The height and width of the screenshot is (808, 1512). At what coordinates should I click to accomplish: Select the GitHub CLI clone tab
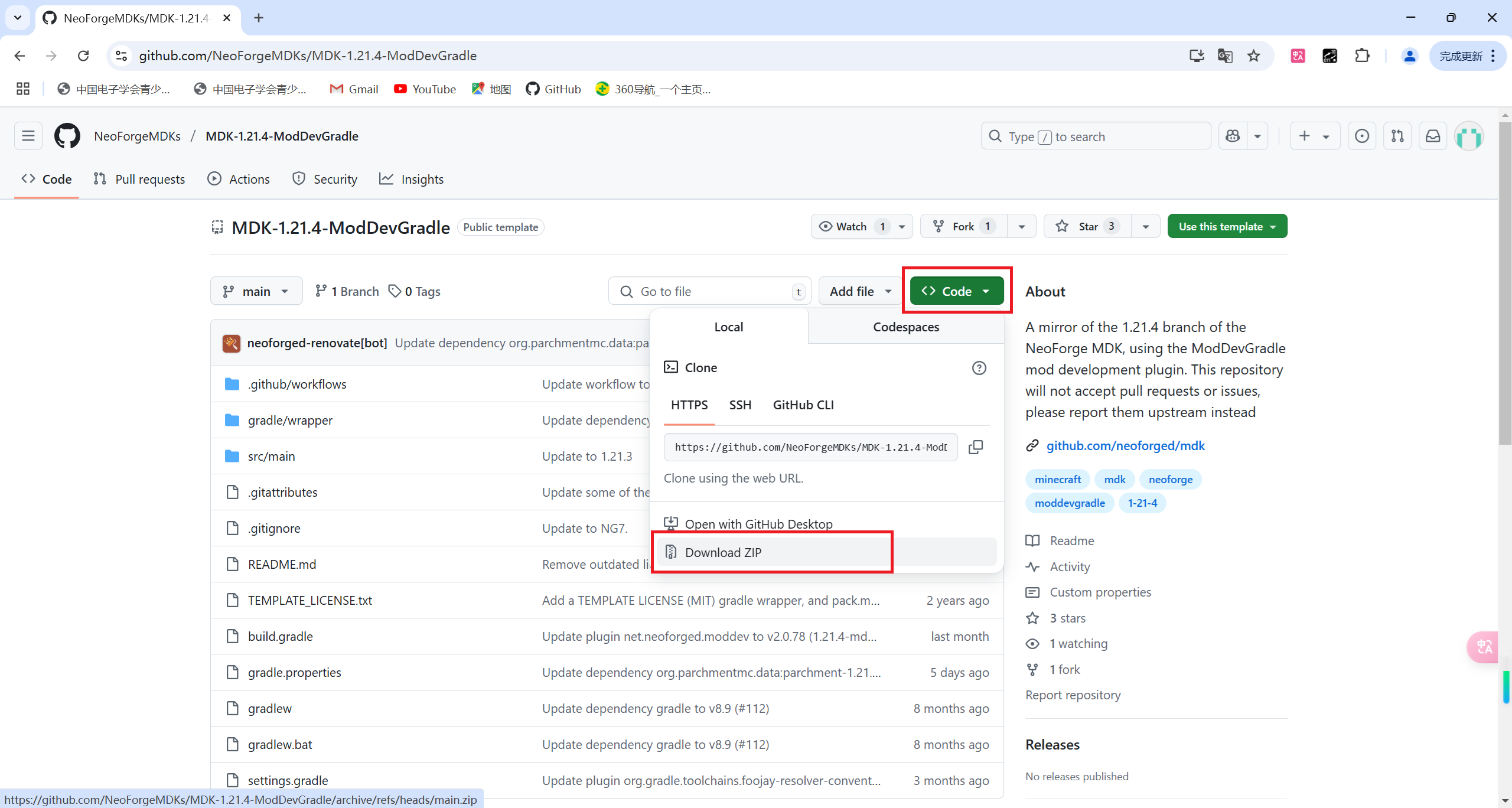click(803, 405)
